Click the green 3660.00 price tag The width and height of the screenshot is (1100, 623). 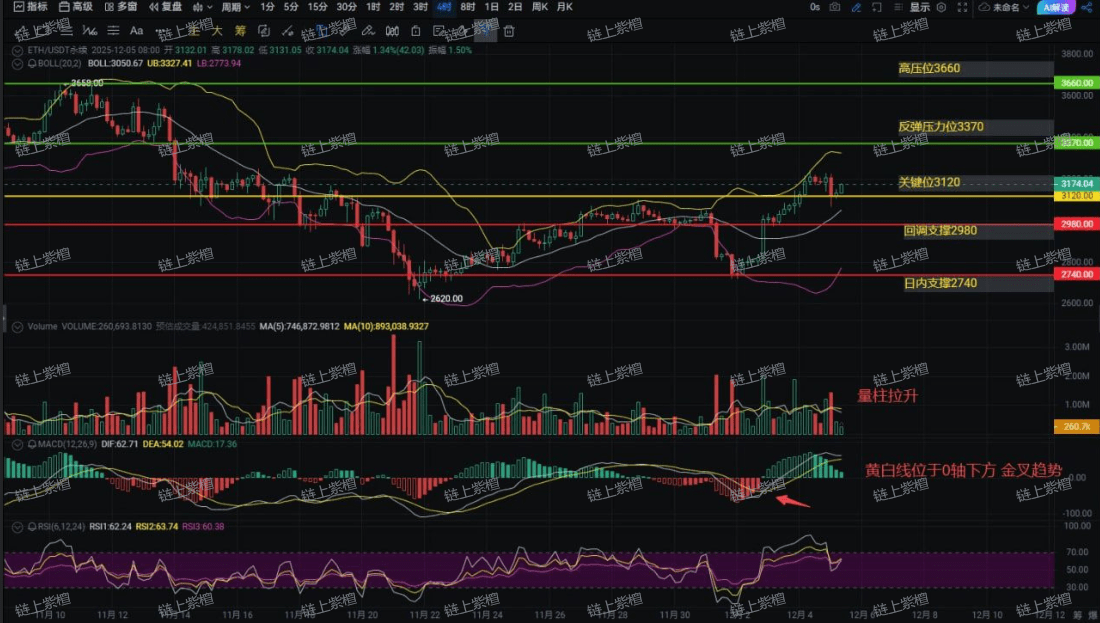pyautogui.click(x=1076, y=83)
